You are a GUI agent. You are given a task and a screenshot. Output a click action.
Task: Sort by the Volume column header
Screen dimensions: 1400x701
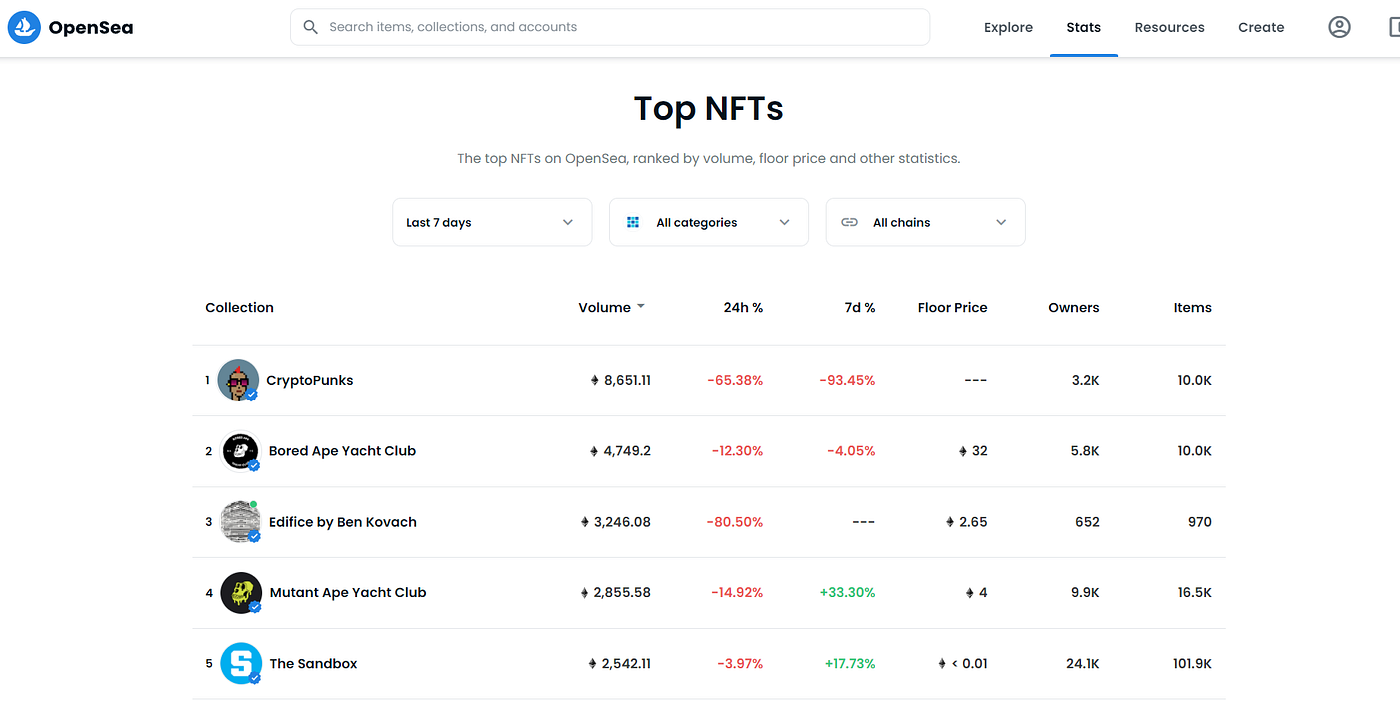click(604, 307)
